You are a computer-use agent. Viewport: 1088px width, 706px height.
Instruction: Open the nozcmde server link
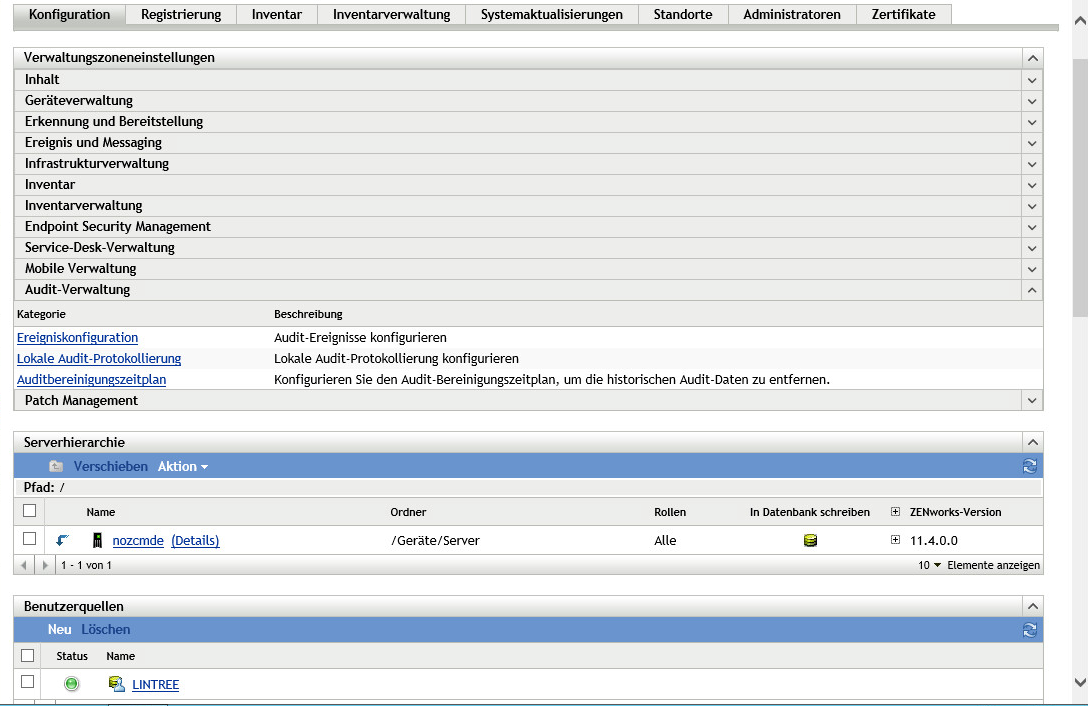(x=138, y=540)
